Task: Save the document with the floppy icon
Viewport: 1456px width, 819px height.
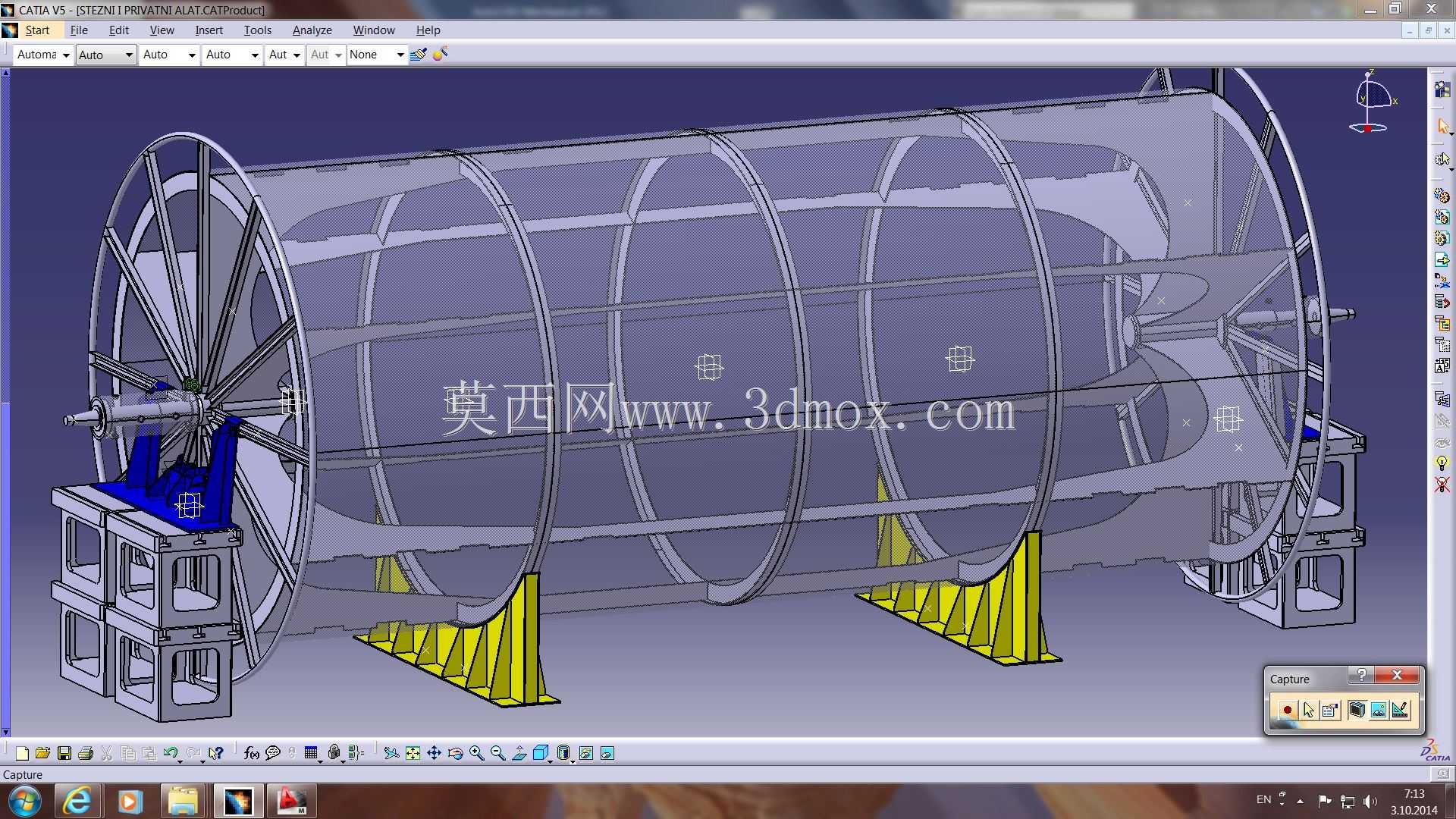Action: tap(64, 753)
